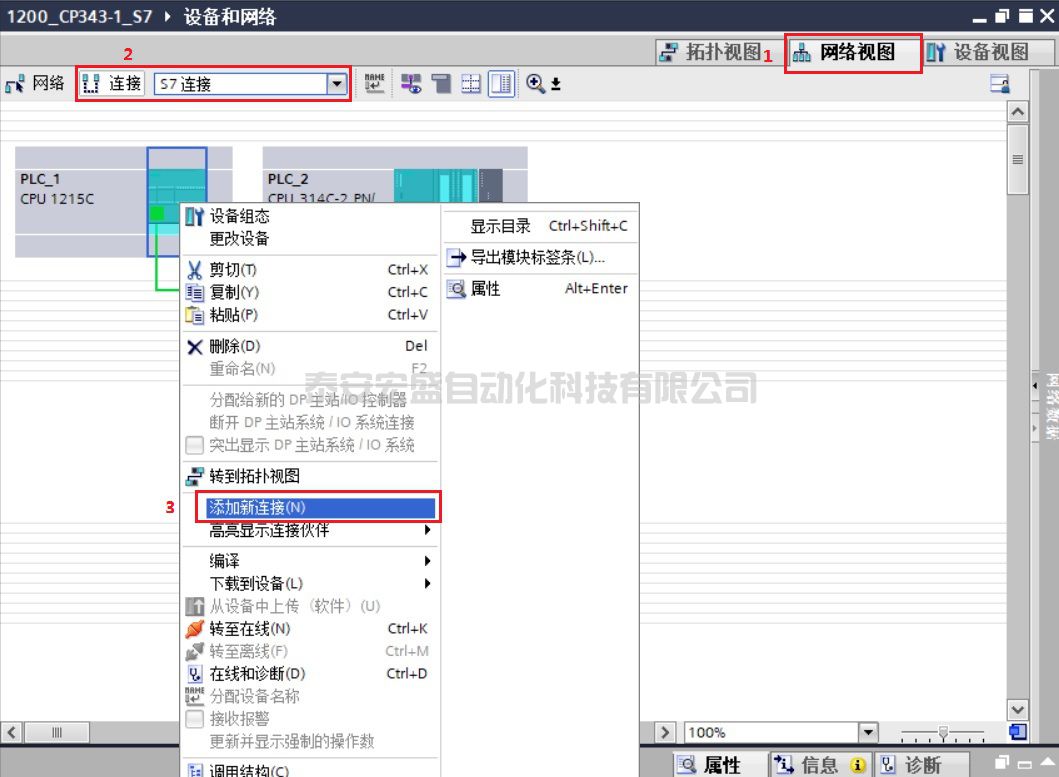Toggle the highlighted layout icon in toolbar

pos(501,84)
